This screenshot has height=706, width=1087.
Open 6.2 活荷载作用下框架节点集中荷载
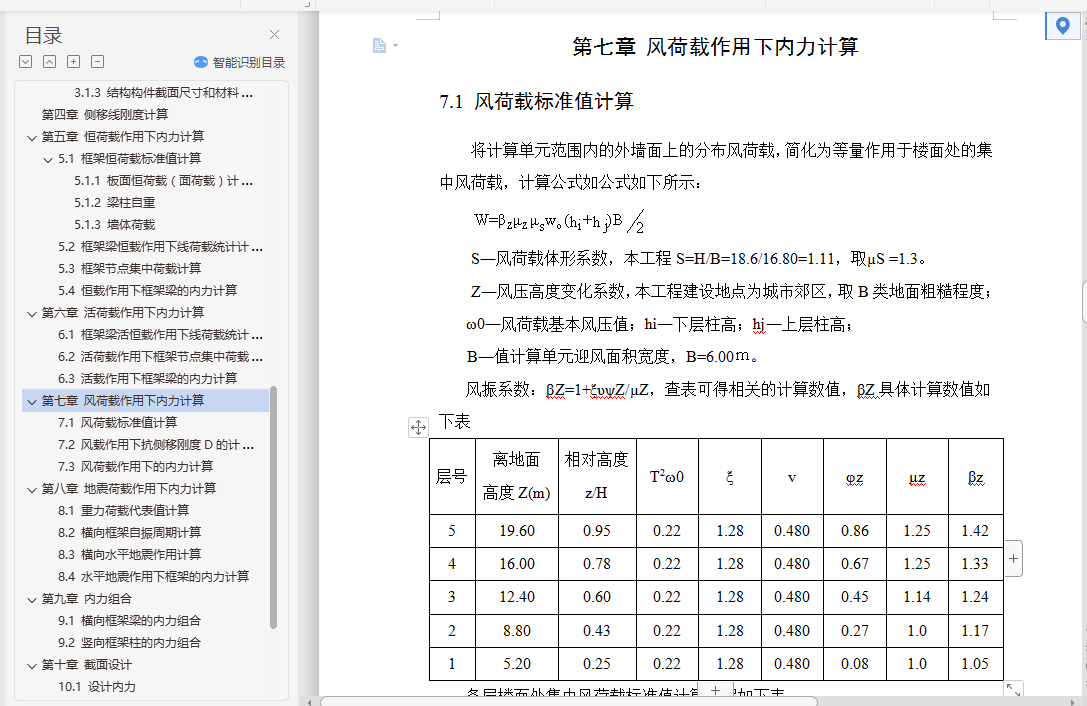pyautogui.click(x=160, y=356)
